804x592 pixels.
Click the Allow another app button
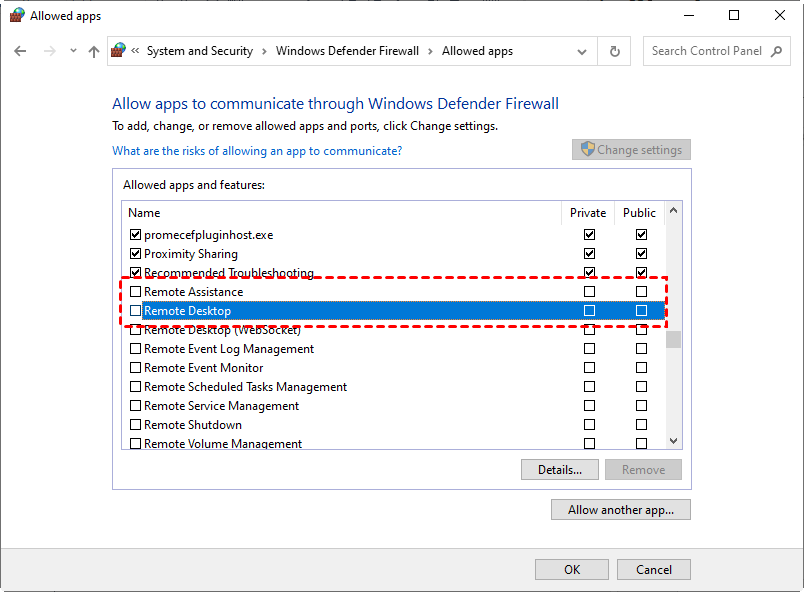(620, 510)
